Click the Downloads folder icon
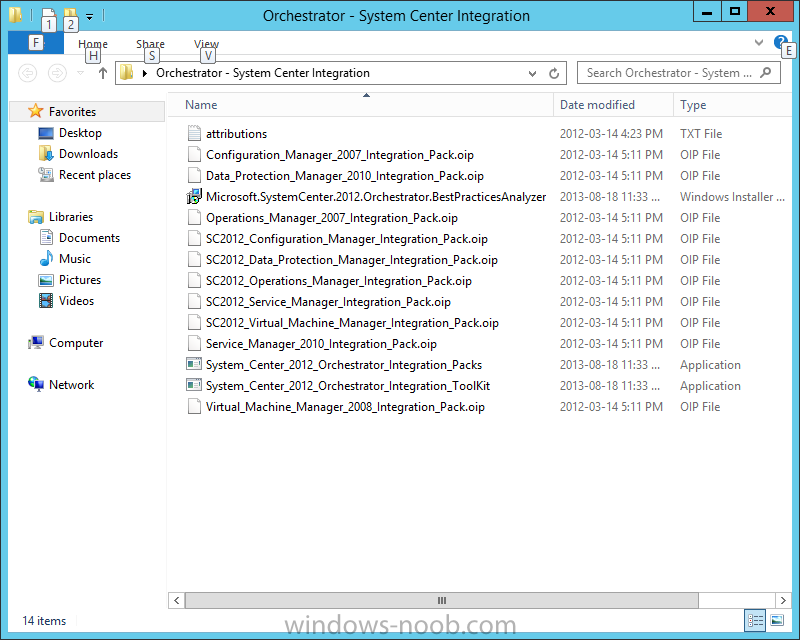 46,154
